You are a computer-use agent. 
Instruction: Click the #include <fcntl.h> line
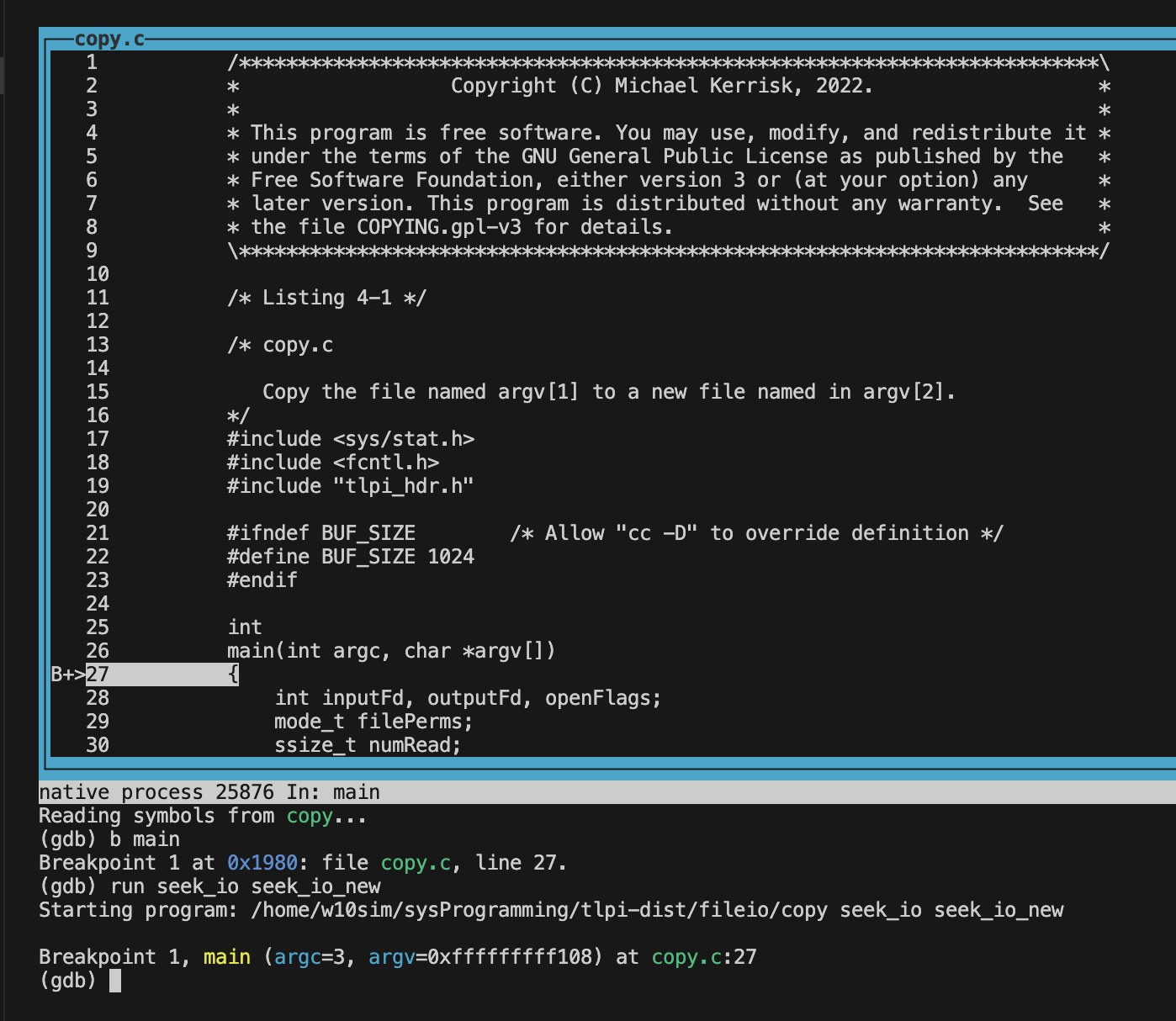333,463
